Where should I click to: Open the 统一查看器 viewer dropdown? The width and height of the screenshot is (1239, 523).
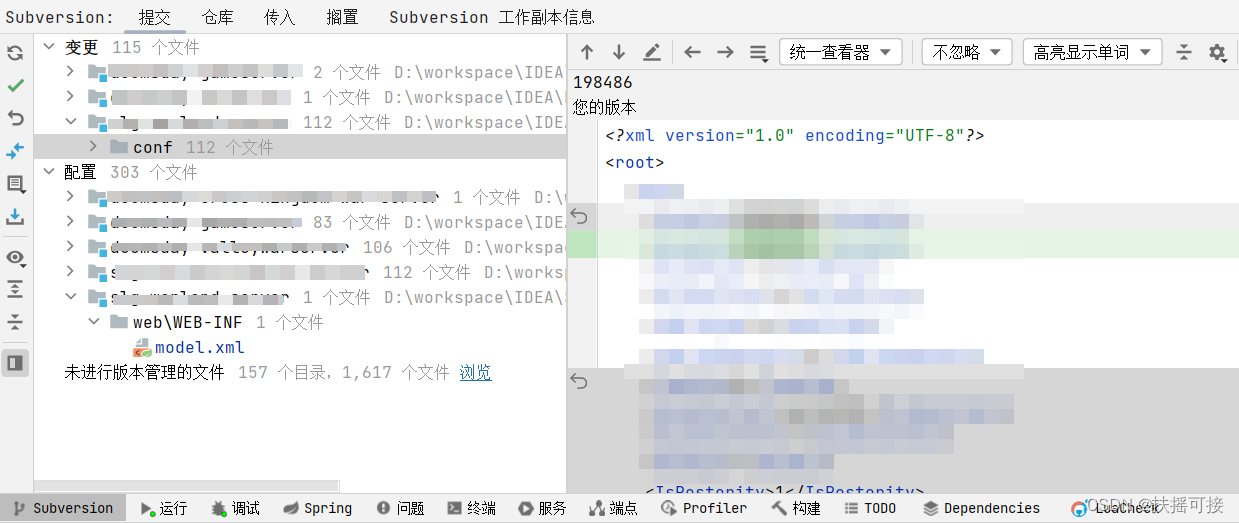[x=840, y=52]
